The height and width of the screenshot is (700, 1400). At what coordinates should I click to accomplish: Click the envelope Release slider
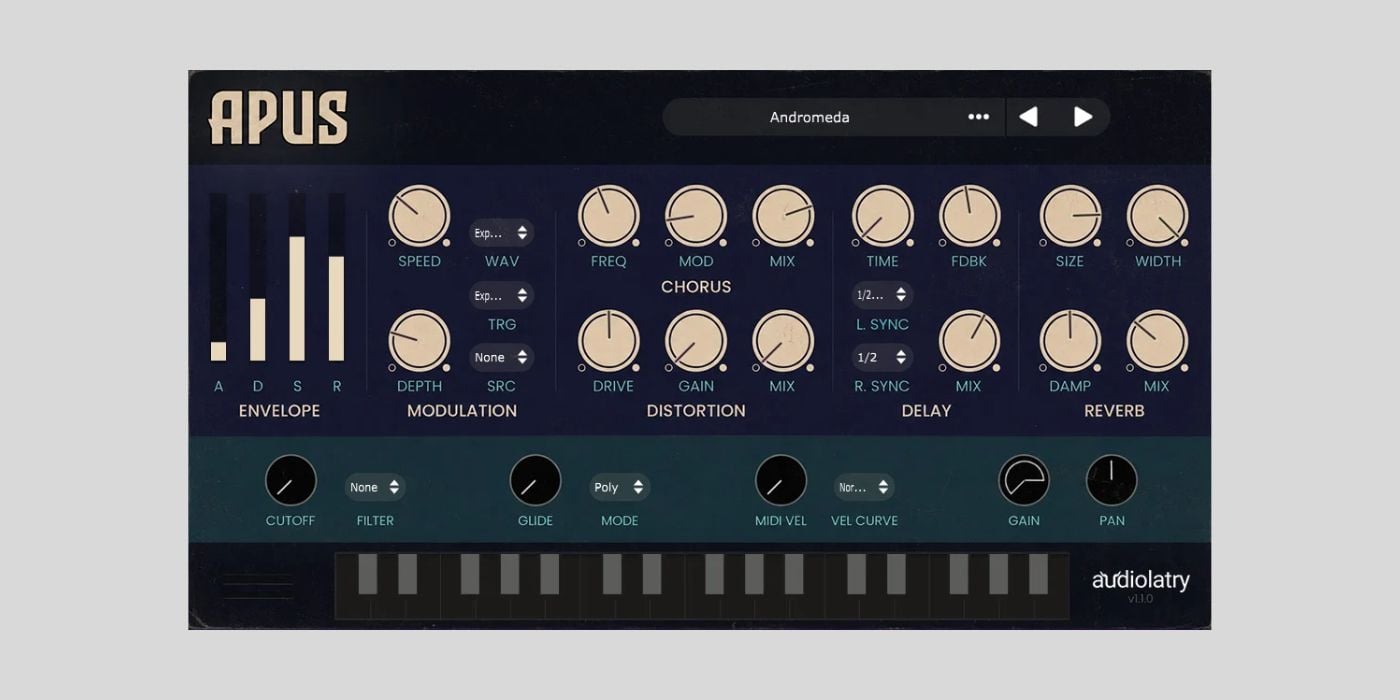(337, 277)
